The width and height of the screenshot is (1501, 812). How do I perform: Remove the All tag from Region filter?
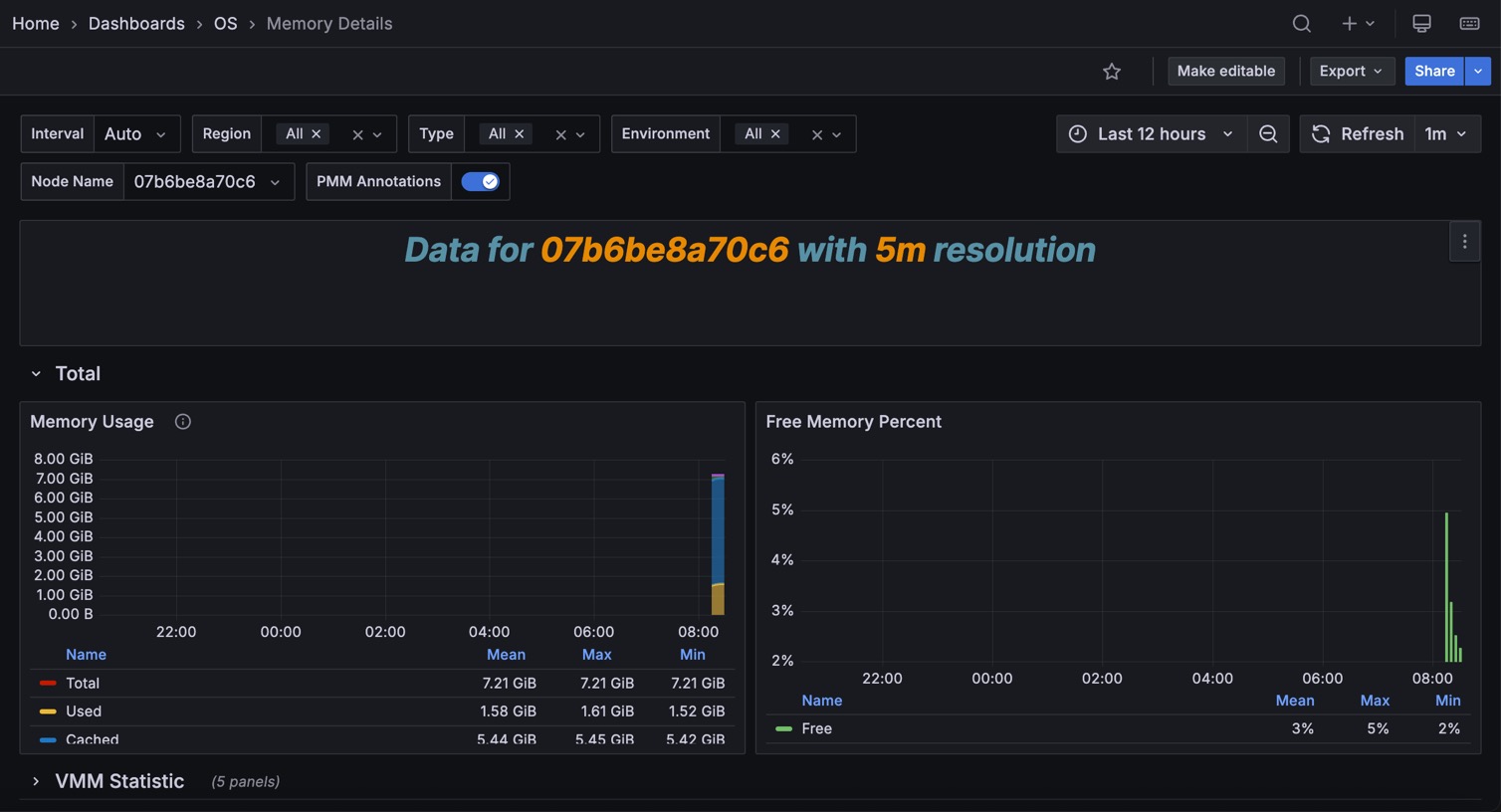(x=317, y=134)
